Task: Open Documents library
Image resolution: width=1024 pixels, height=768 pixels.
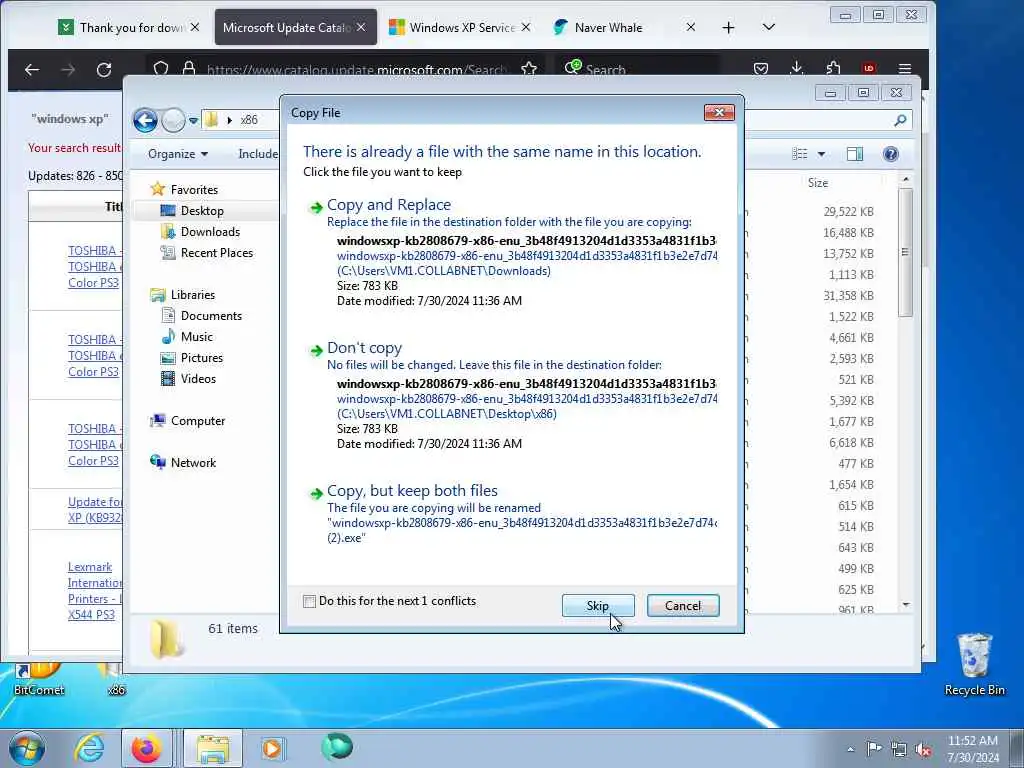Action: (210, 316)
